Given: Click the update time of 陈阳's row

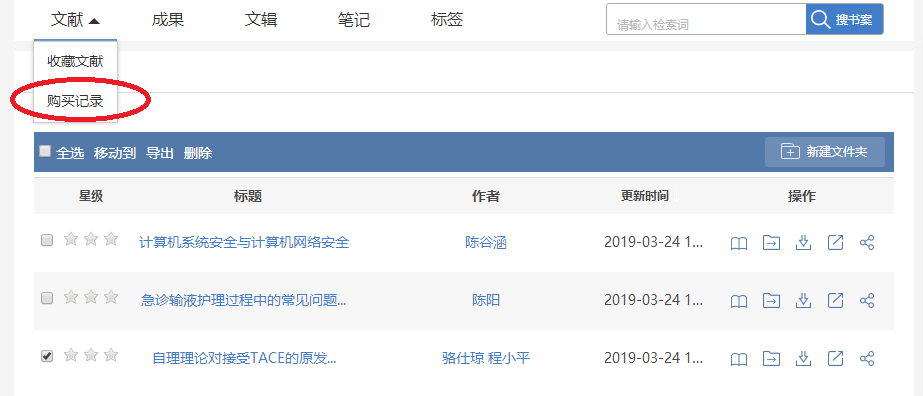Looking at the screenshot, I should point(653,301).
